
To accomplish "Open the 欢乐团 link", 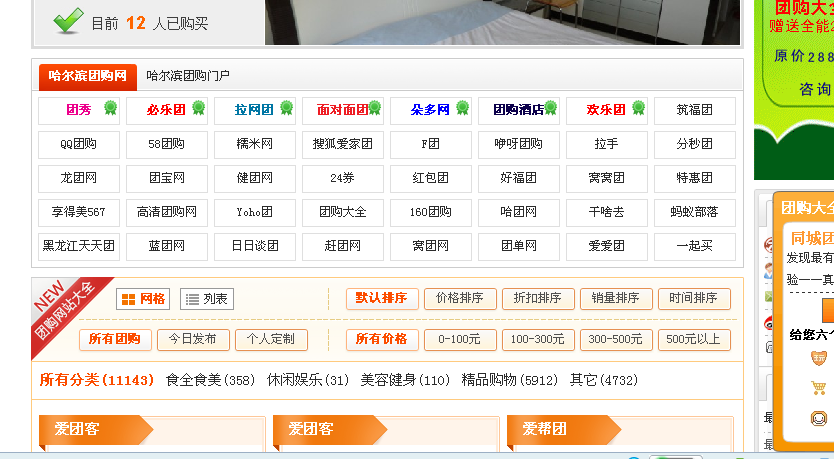I will pyautogui.click(x=607, y=110).
